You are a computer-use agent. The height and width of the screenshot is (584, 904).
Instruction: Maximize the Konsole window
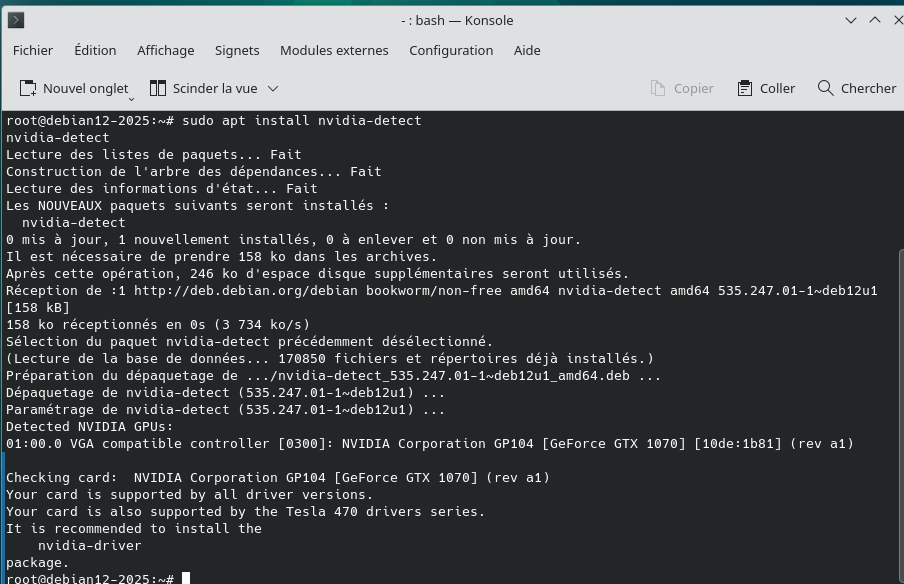875,20
